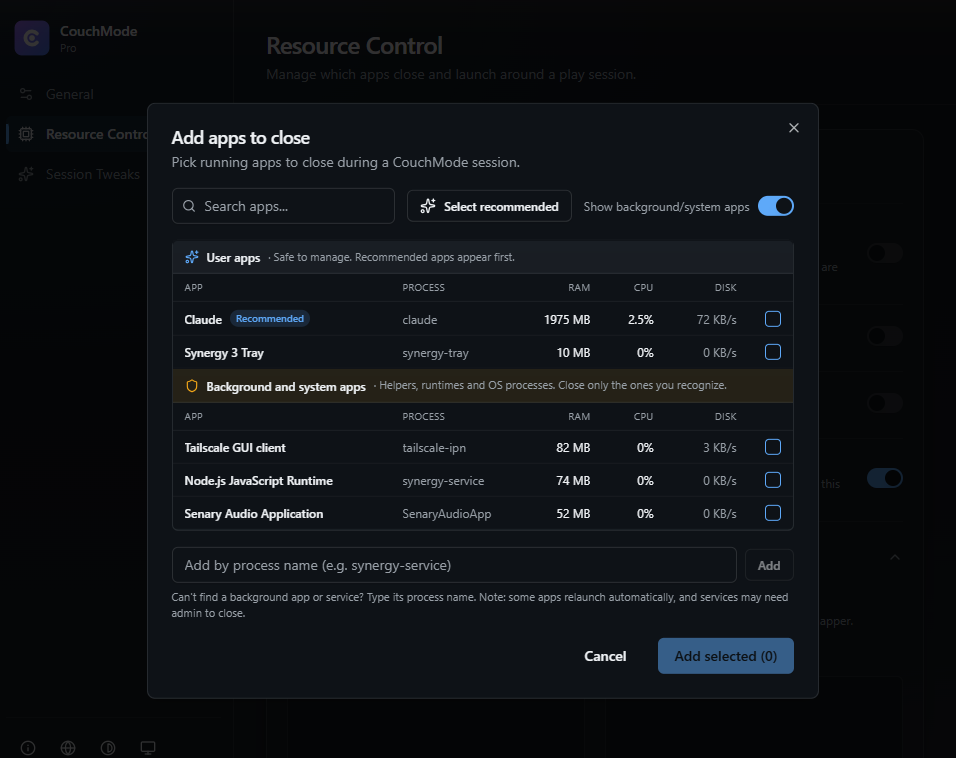This screenshot has height=758, width=956.
Task: Click the Cancel button
Action: coord(605,656)
